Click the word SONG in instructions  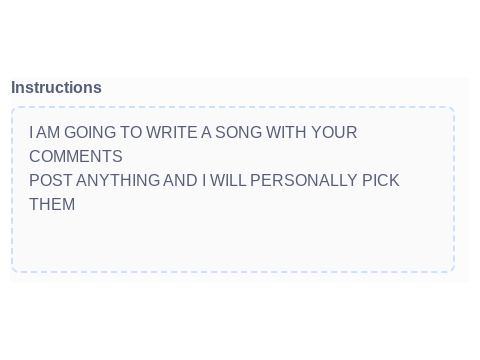[x=238, y=132]
